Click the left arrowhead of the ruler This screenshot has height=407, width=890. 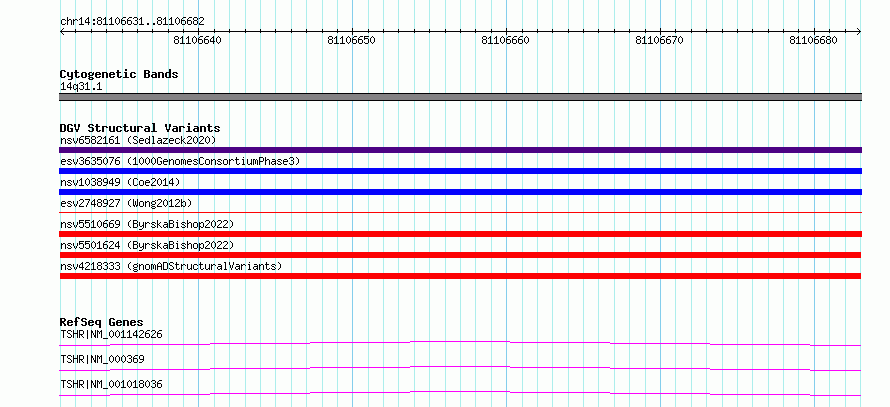(x=62, y=32)
